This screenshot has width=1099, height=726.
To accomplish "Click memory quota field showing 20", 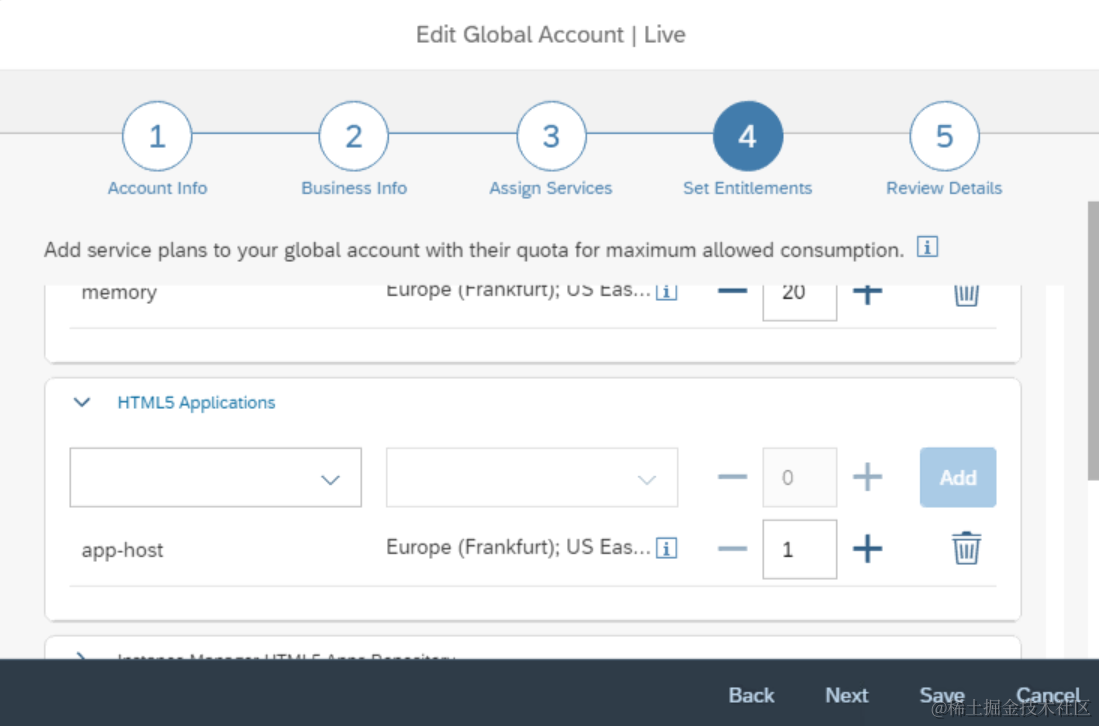I will coord(800,301).
